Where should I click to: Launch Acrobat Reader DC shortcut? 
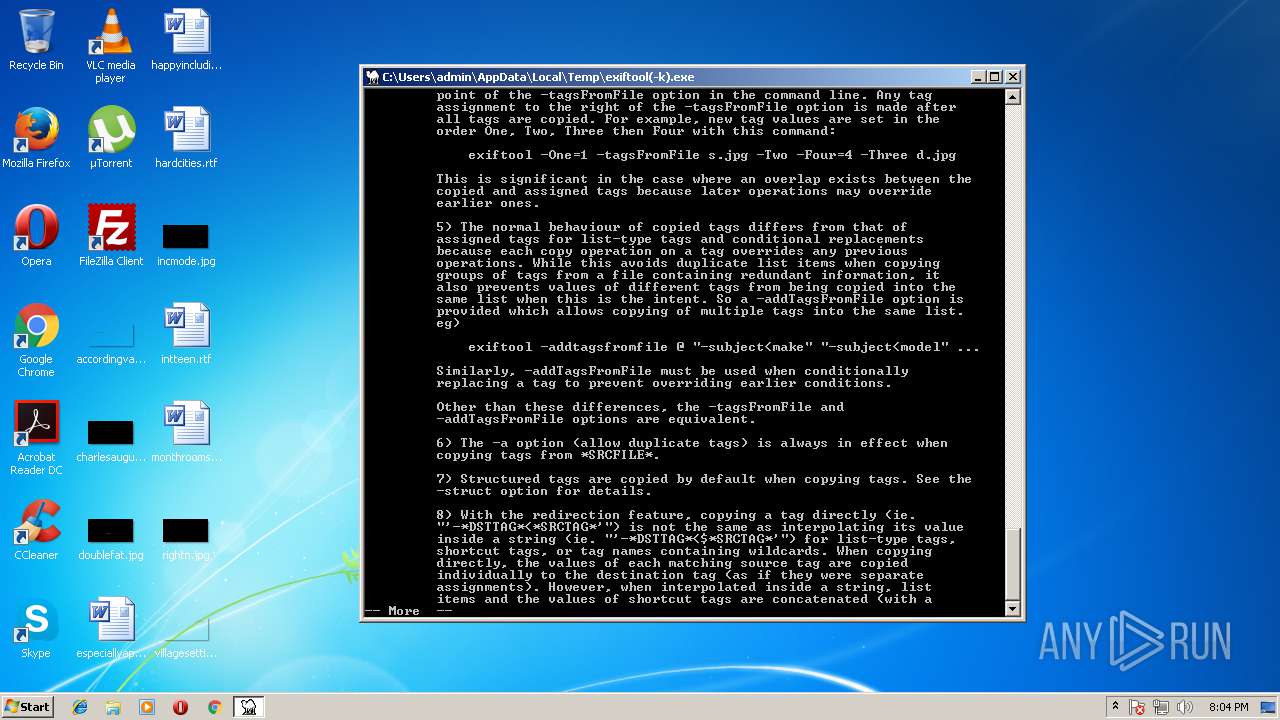[x=36, y=438]
